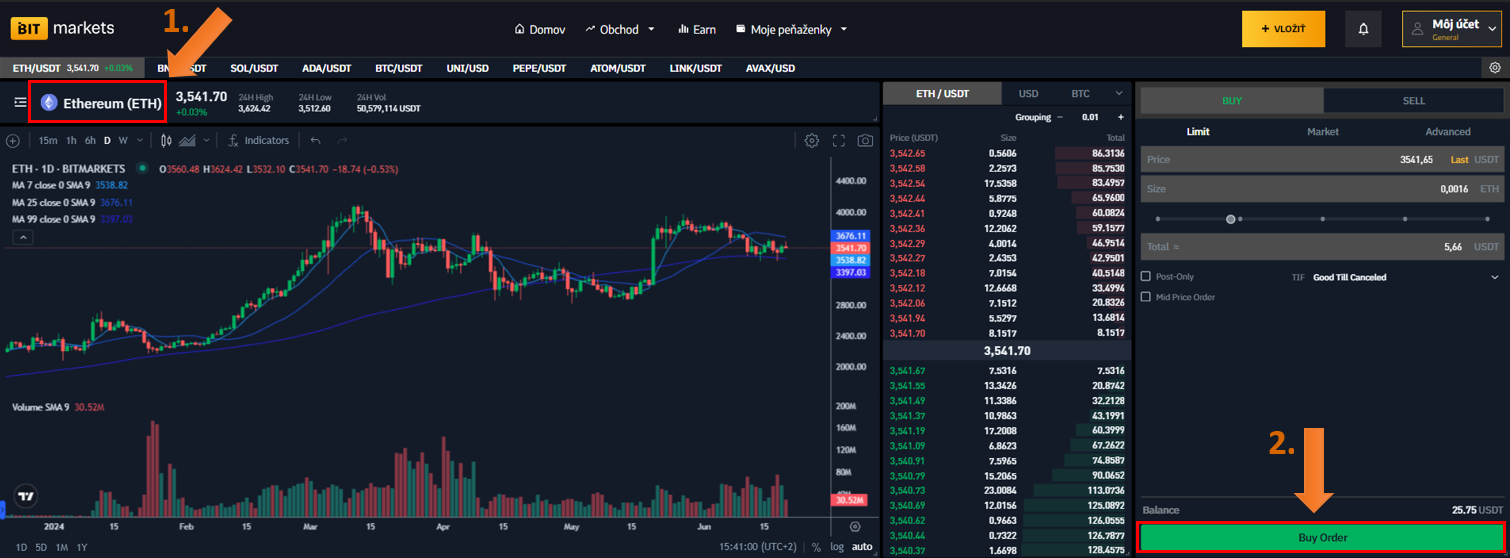Image resolution: width=1510 pixels, height=558 pixels.
Task: Select the Advanced order tab
Action: [1448, 132]
